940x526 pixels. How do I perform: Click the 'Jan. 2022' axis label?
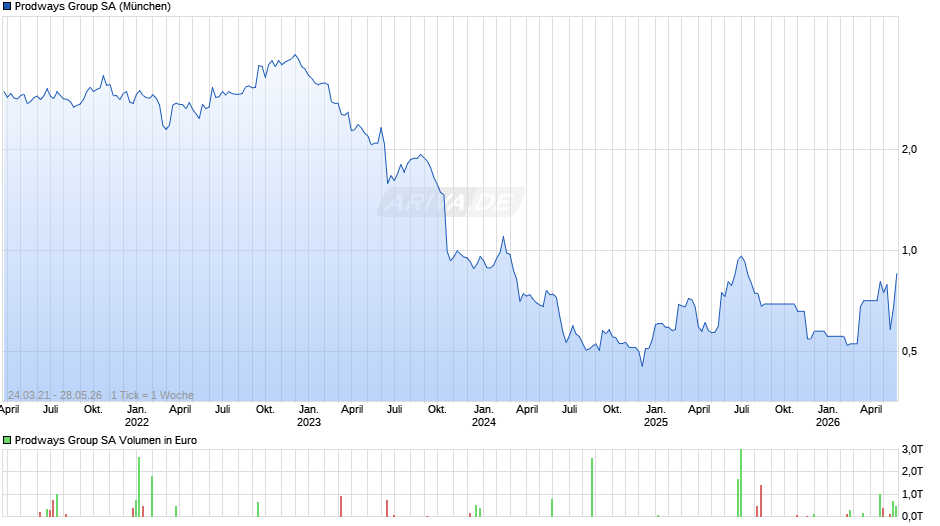coord(137,416)
